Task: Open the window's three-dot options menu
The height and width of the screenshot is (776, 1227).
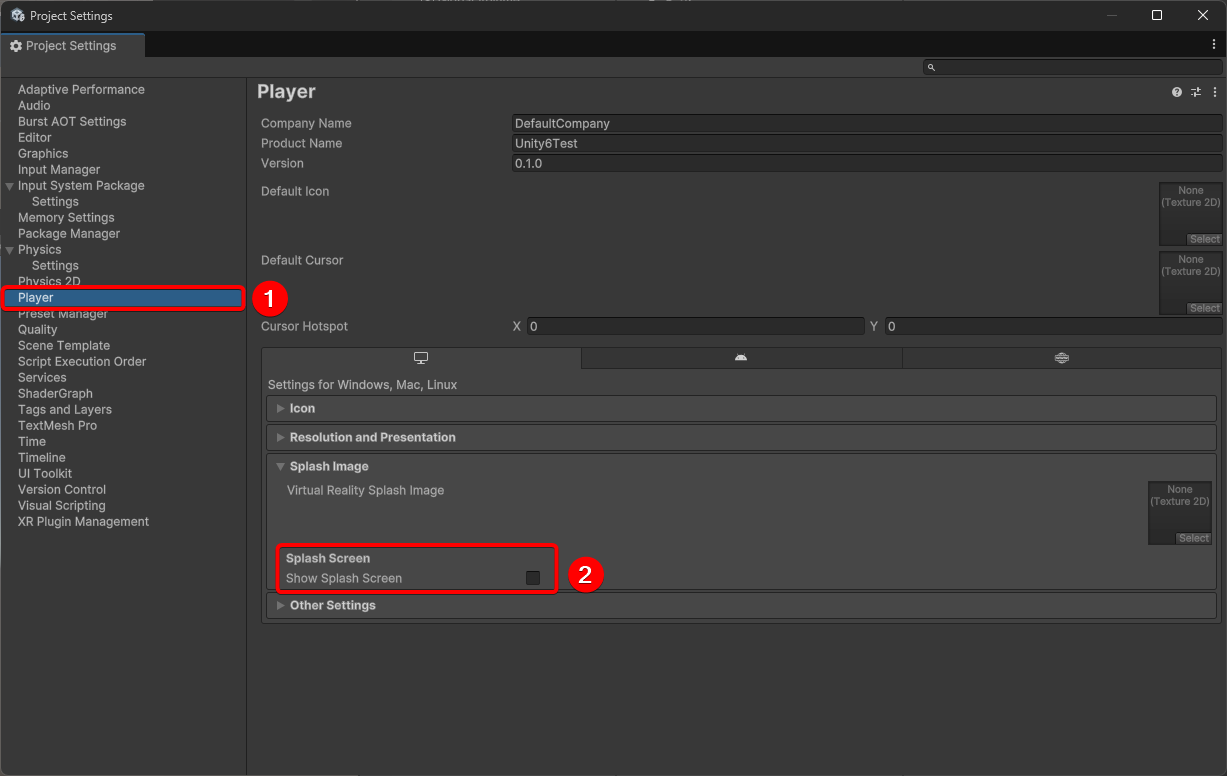Action: (x=1214, y=45)
